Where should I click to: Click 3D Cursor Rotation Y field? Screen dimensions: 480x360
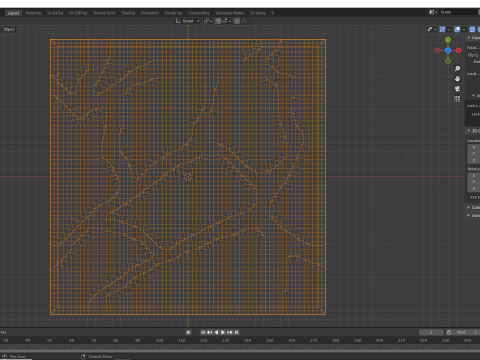click(x=474, y=182)
